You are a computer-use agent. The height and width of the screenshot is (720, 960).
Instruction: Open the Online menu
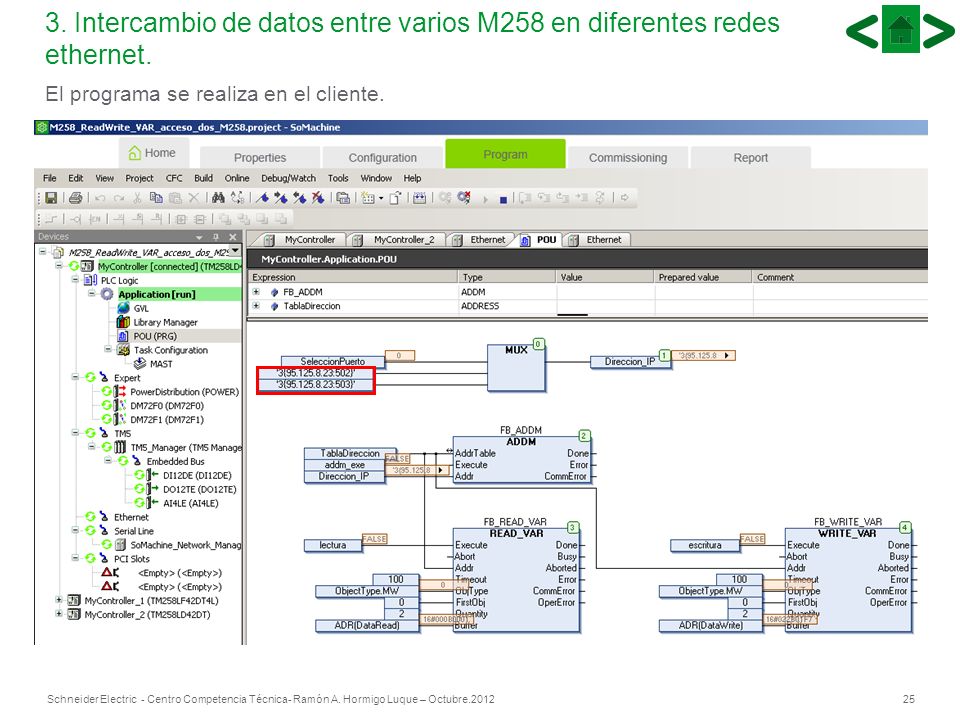coord(237,178)
